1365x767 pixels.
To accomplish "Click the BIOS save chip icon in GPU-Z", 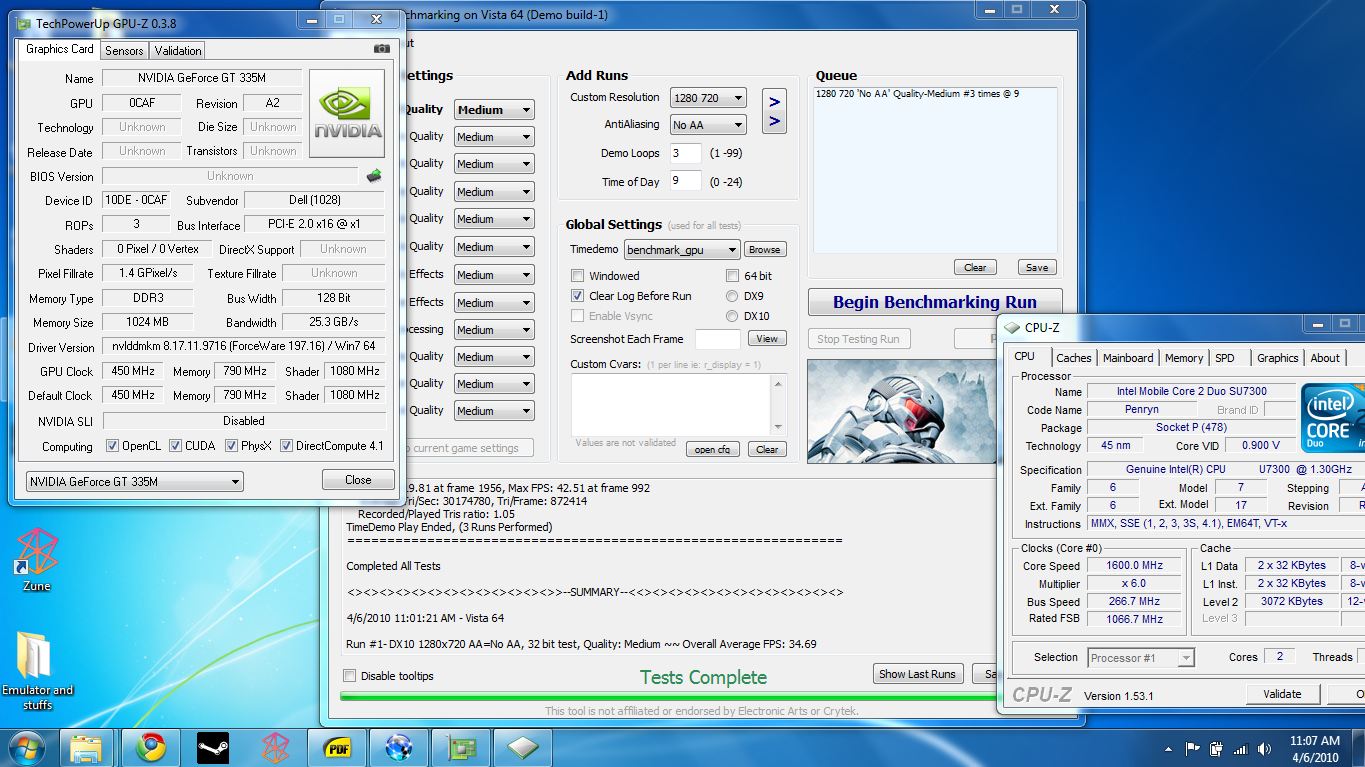I will [374, 176].
